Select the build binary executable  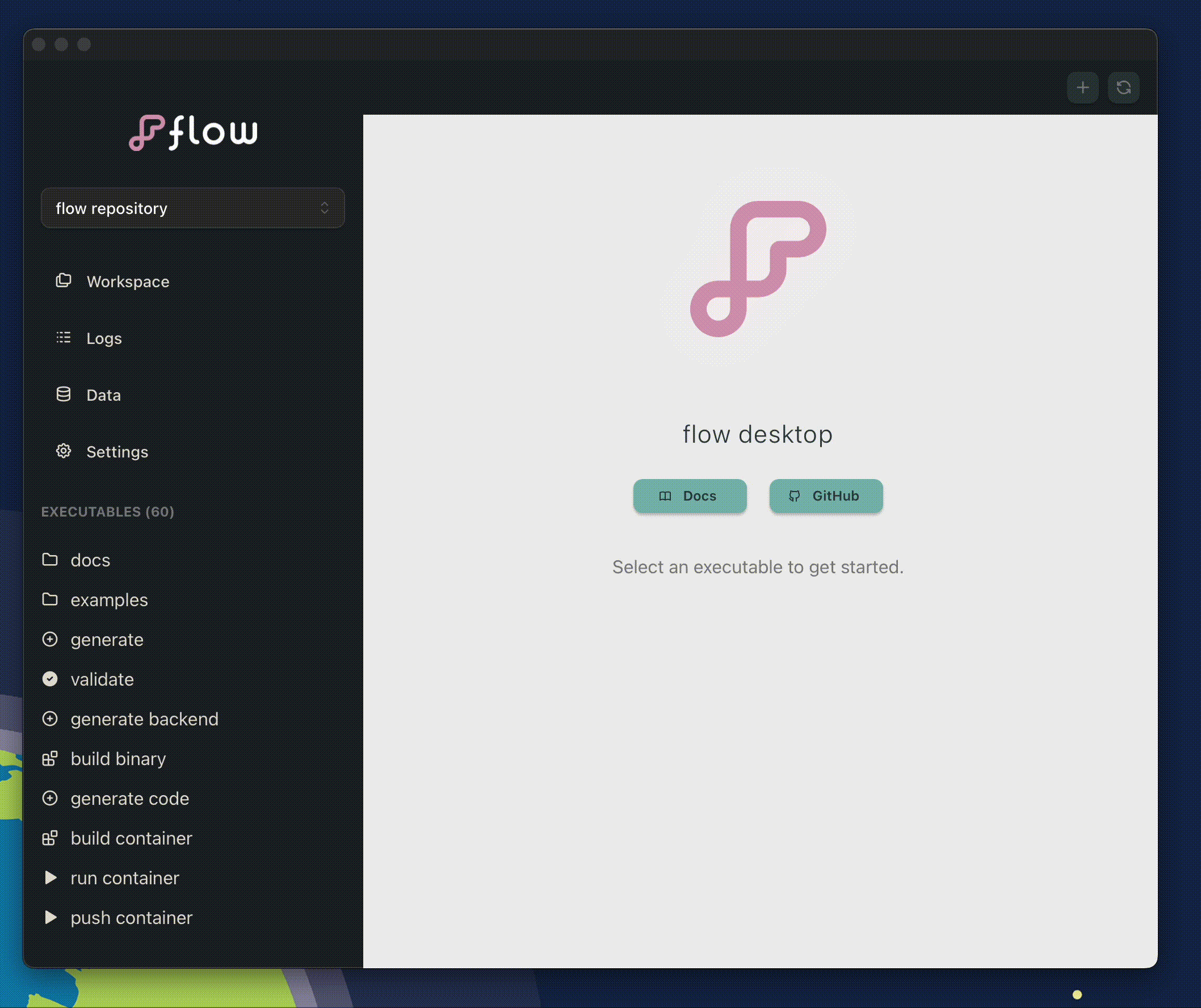click(193, 759)
